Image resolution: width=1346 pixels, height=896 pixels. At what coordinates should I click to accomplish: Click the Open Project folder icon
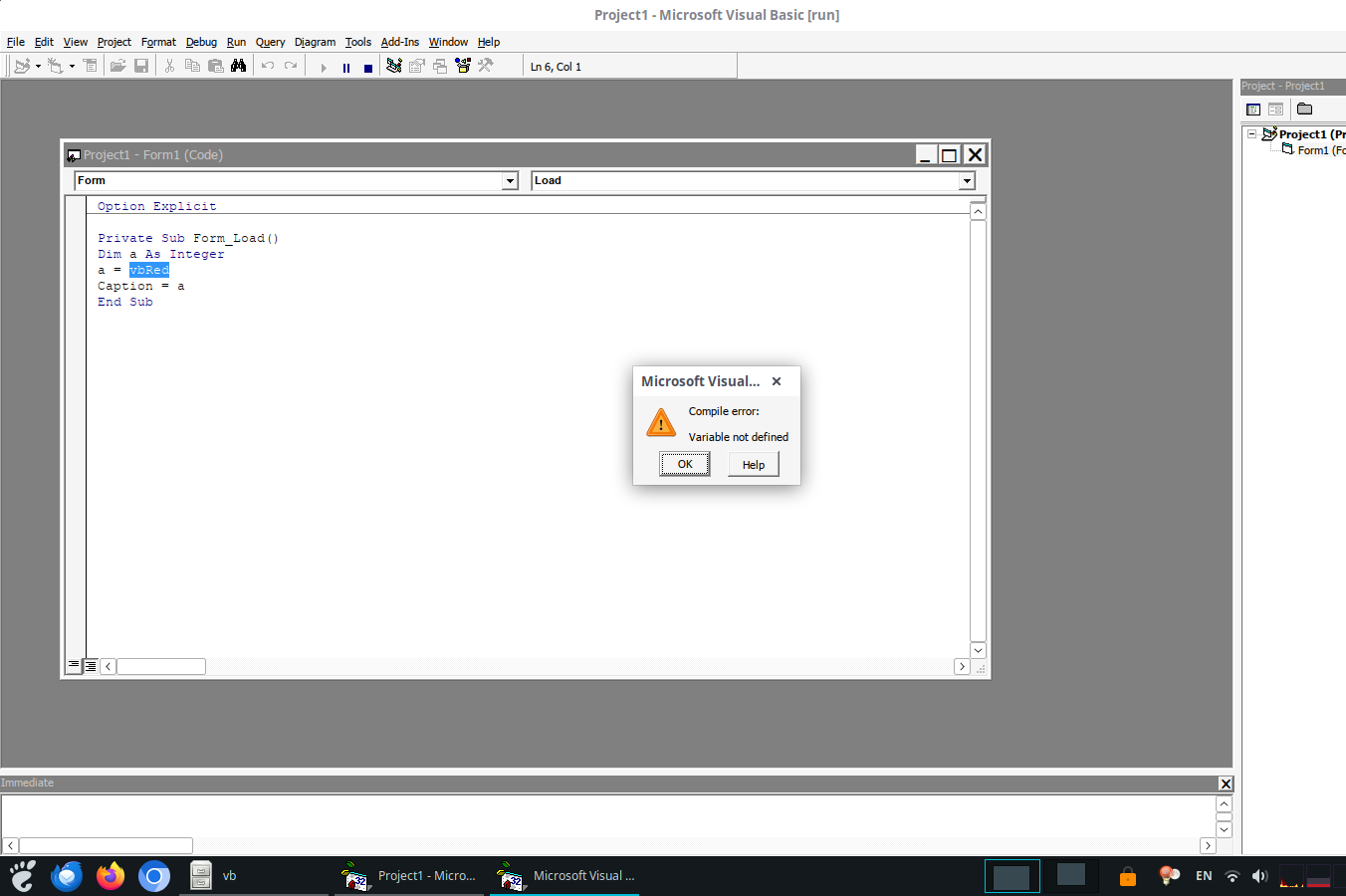click(x=117, y=66)
